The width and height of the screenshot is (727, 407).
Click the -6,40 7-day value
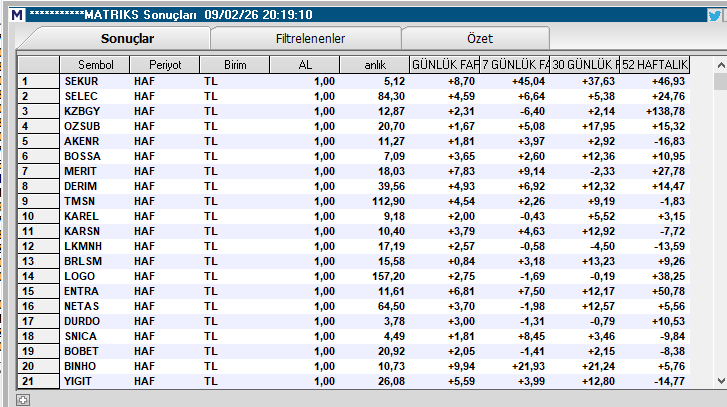(x=531, y=111)
